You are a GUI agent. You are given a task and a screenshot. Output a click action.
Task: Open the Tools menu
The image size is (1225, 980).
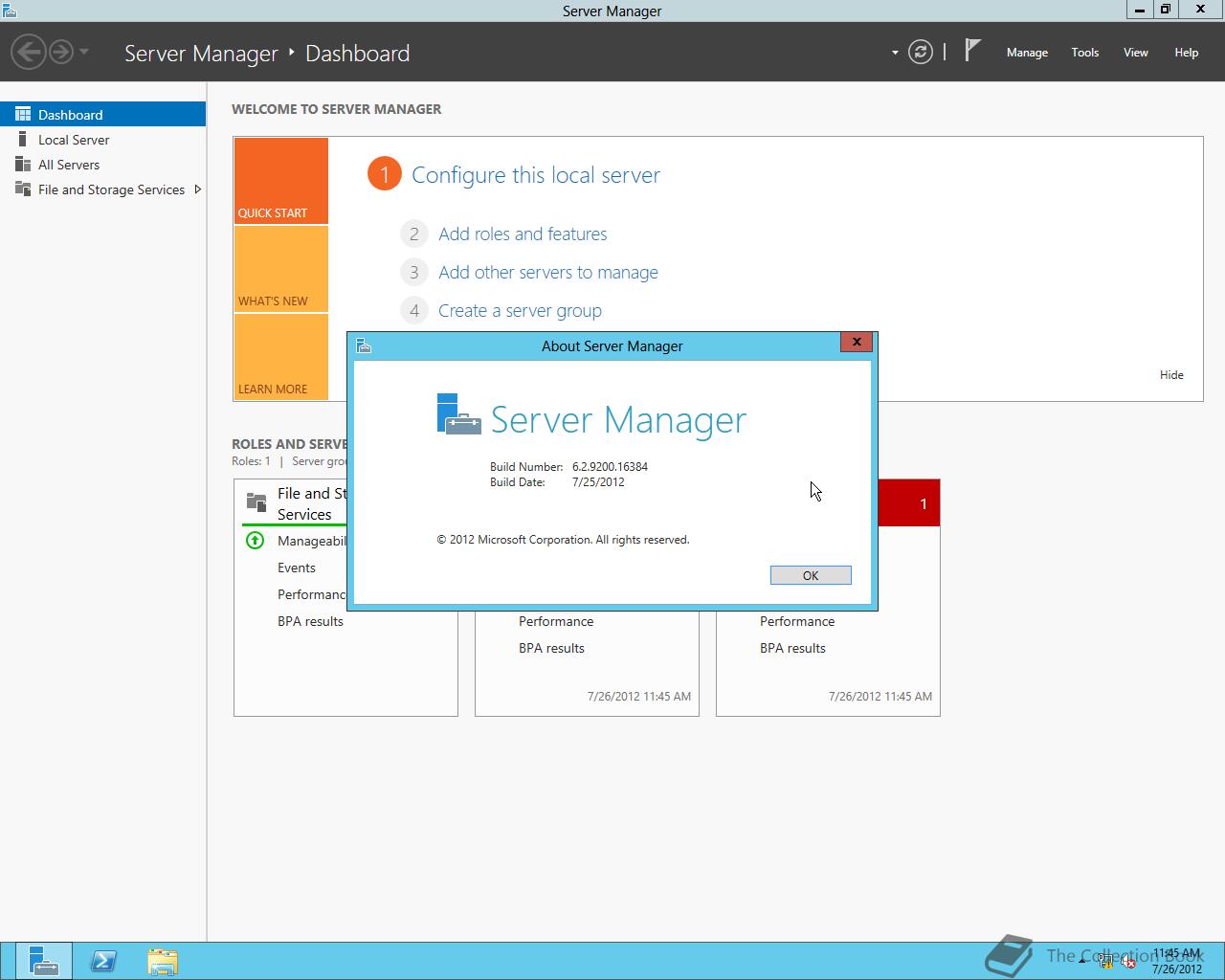click(x=1084, y=53)
